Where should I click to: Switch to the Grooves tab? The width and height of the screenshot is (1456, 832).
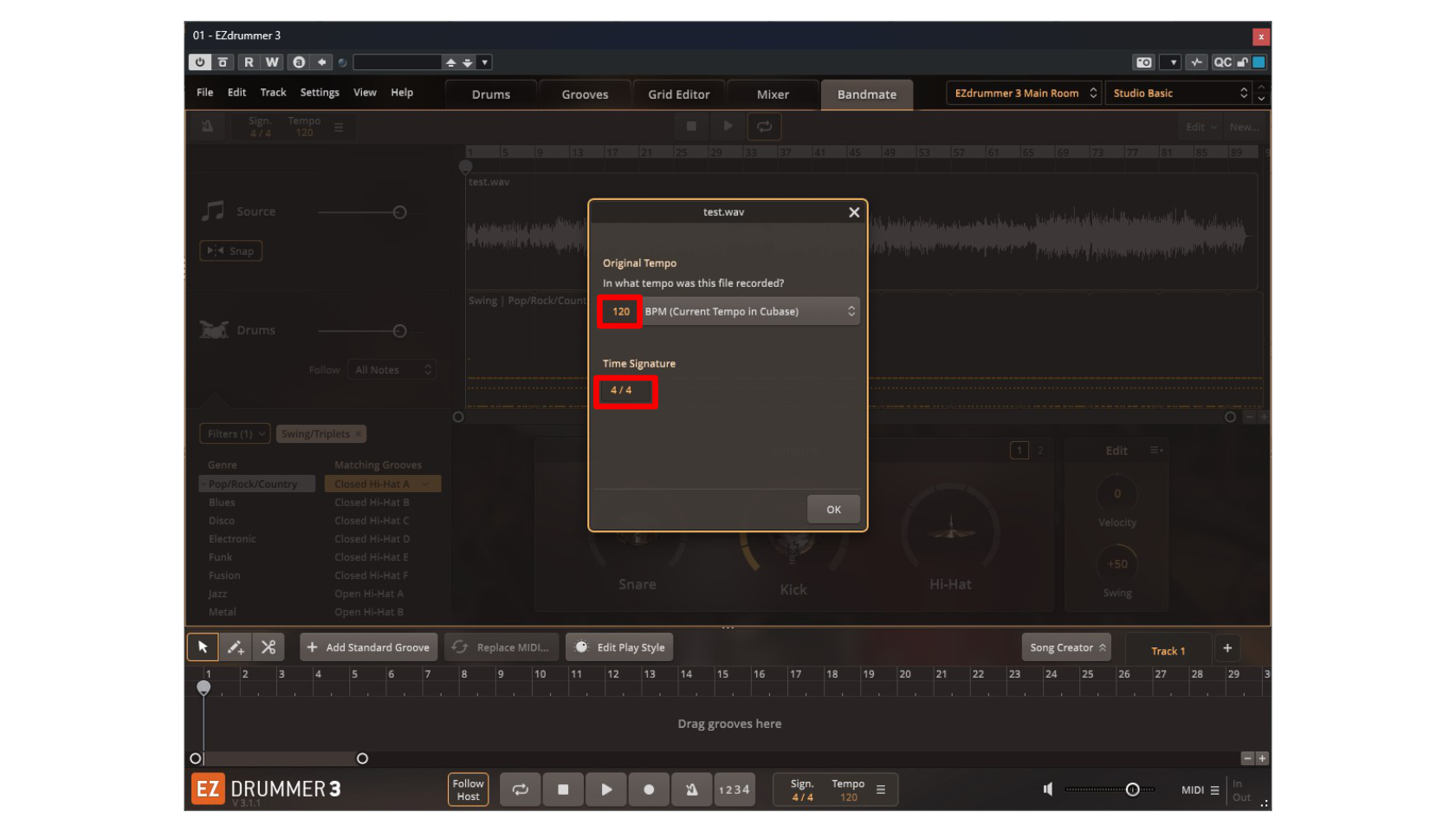coord(585,94)
